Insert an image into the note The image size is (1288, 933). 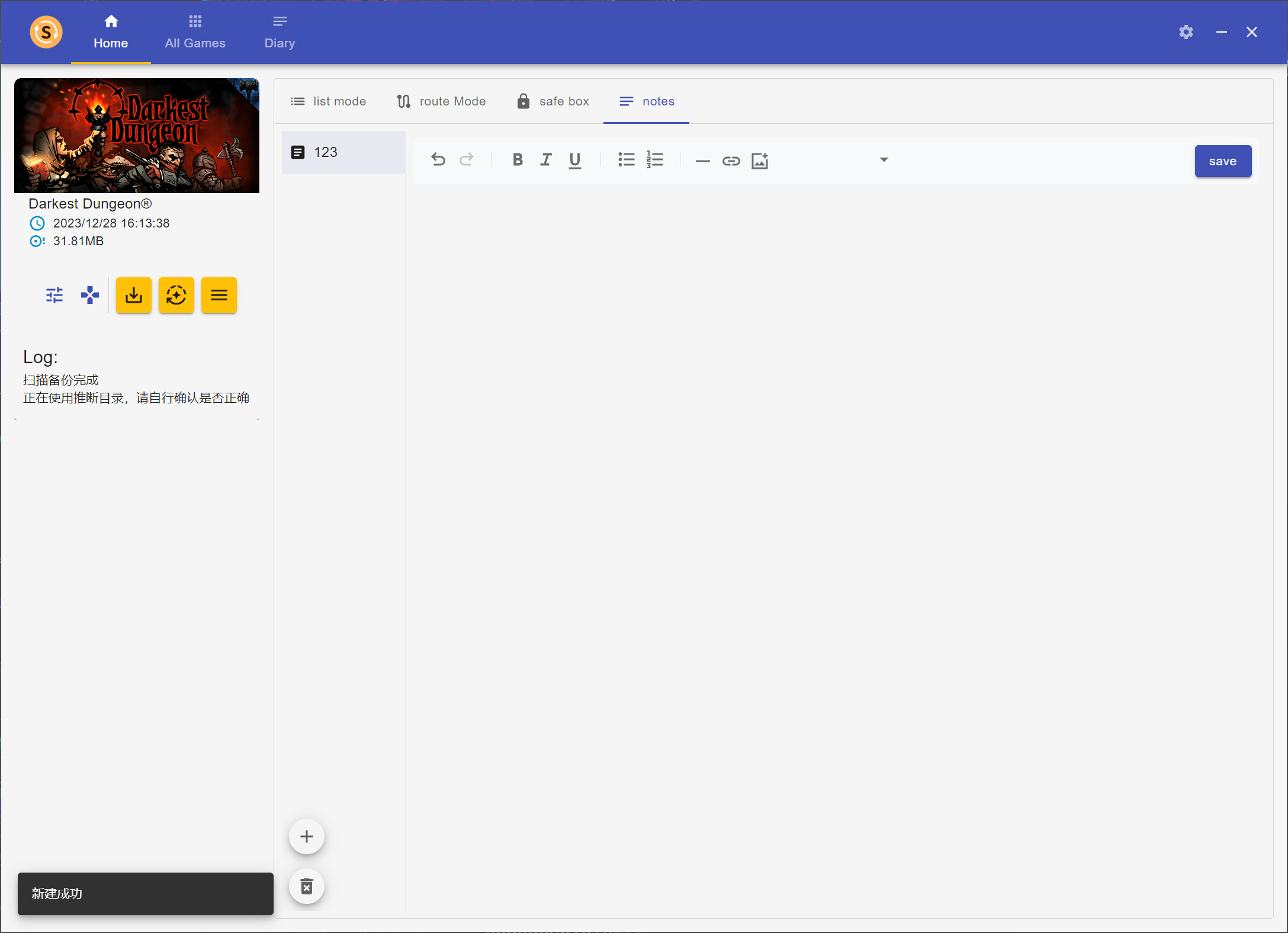point(760,161)
